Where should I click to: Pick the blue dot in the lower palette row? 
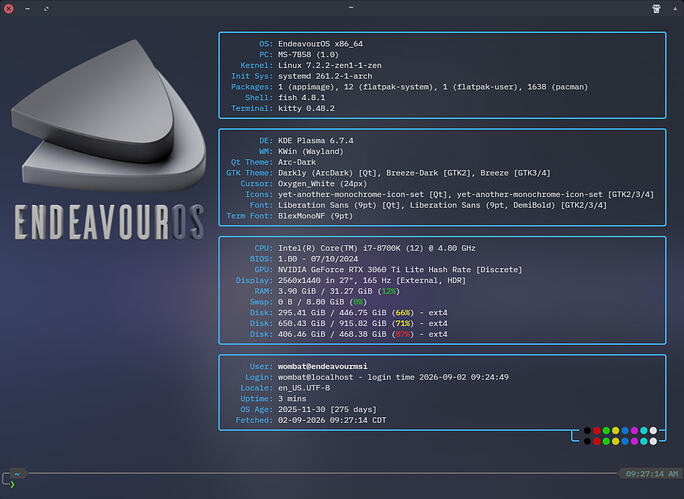point(625,441)
